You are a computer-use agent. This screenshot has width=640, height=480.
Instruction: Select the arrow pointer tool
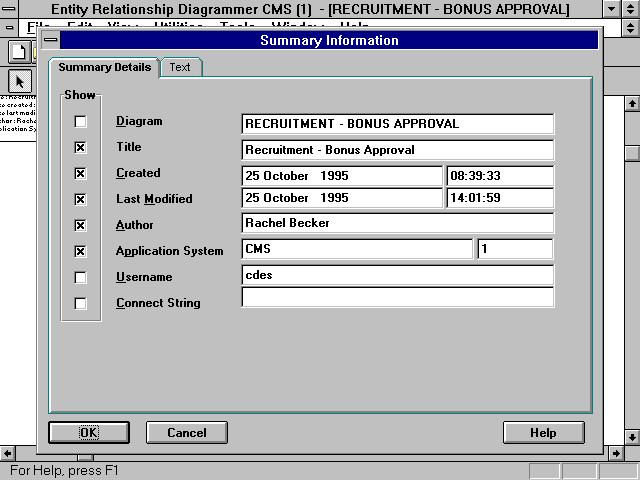click(20, 80)
